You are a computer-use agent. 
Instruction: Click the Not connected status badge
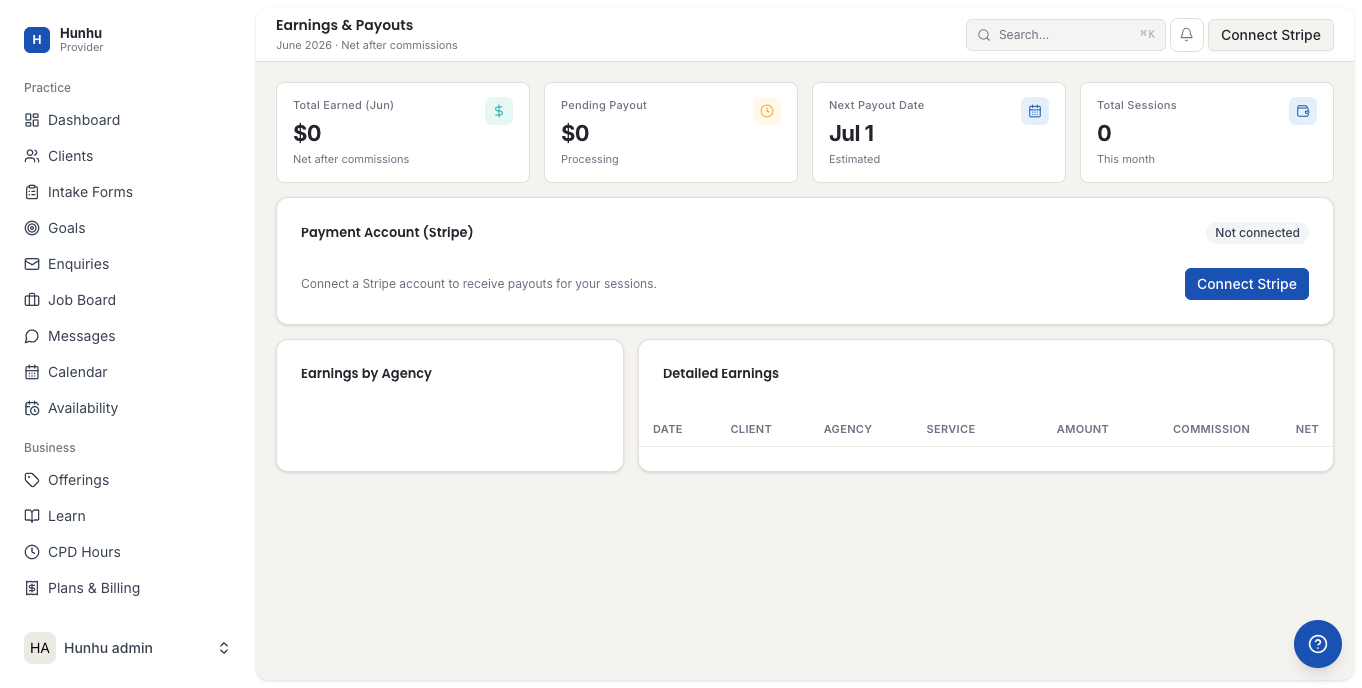(x=1257, y=233)
